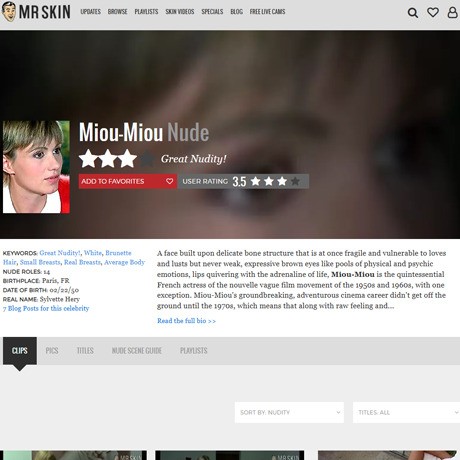Add Miou-Miou to favorites
Viewport: 460px width, 460px height.
(x=128, y=181)
